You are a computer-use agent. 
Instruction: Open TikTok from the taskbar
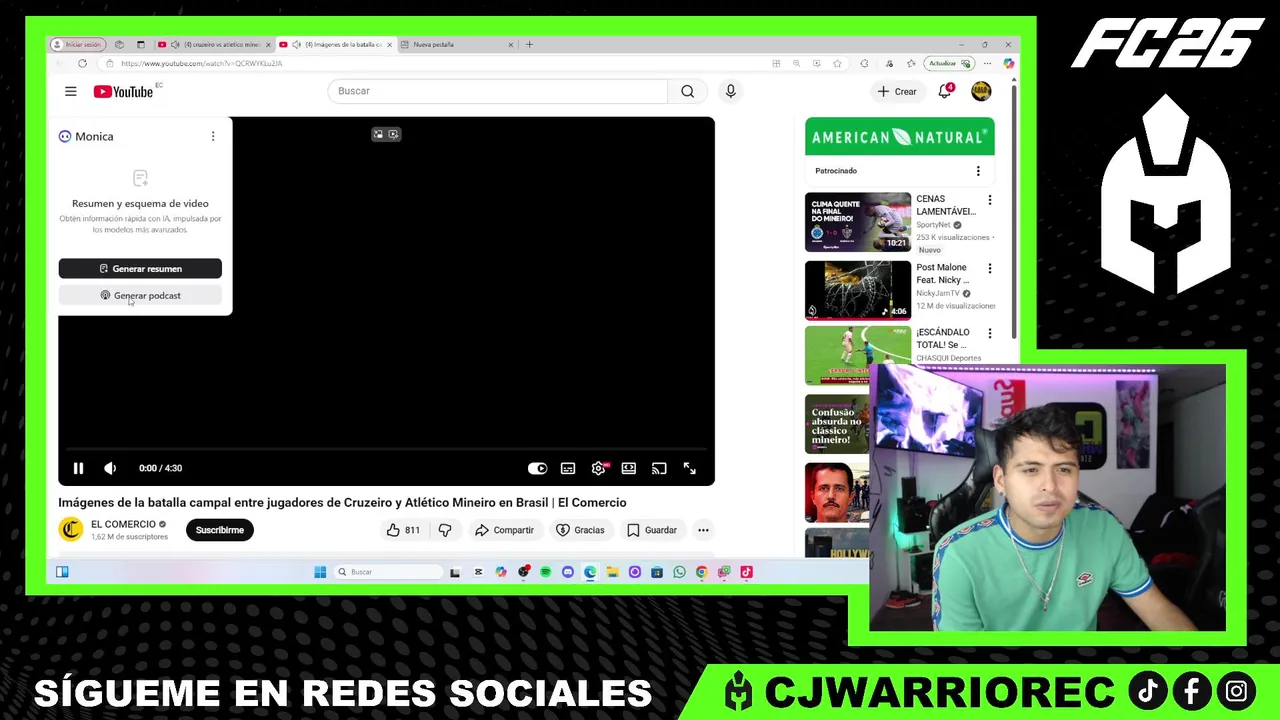point(746,572)
